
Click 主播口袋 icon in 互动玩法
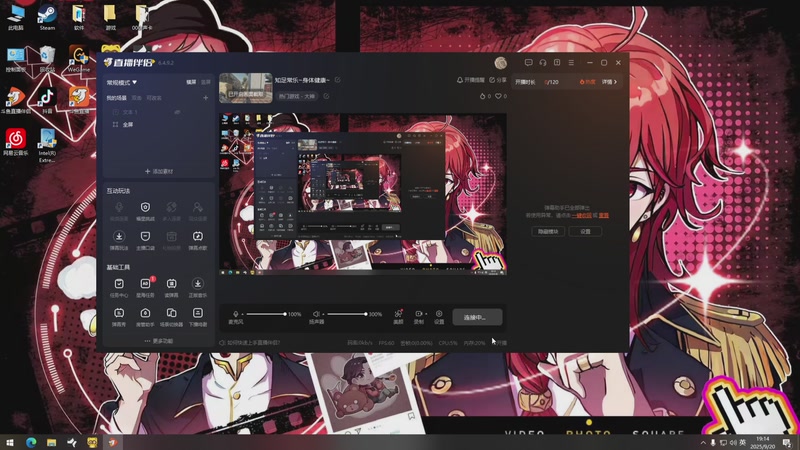point(145,236)
